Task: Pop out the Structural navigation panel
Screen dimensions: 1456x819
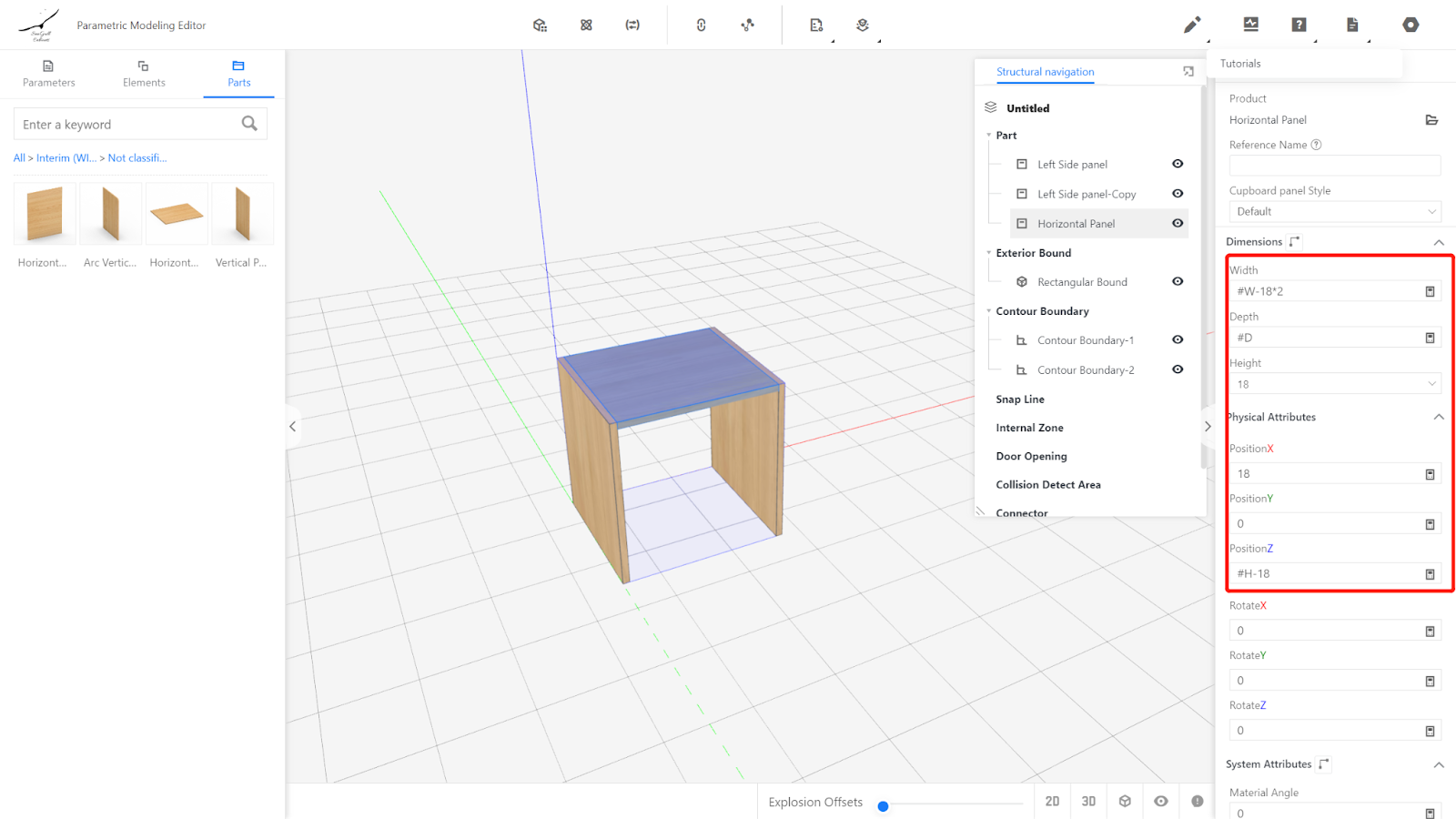Action: 1188,72
